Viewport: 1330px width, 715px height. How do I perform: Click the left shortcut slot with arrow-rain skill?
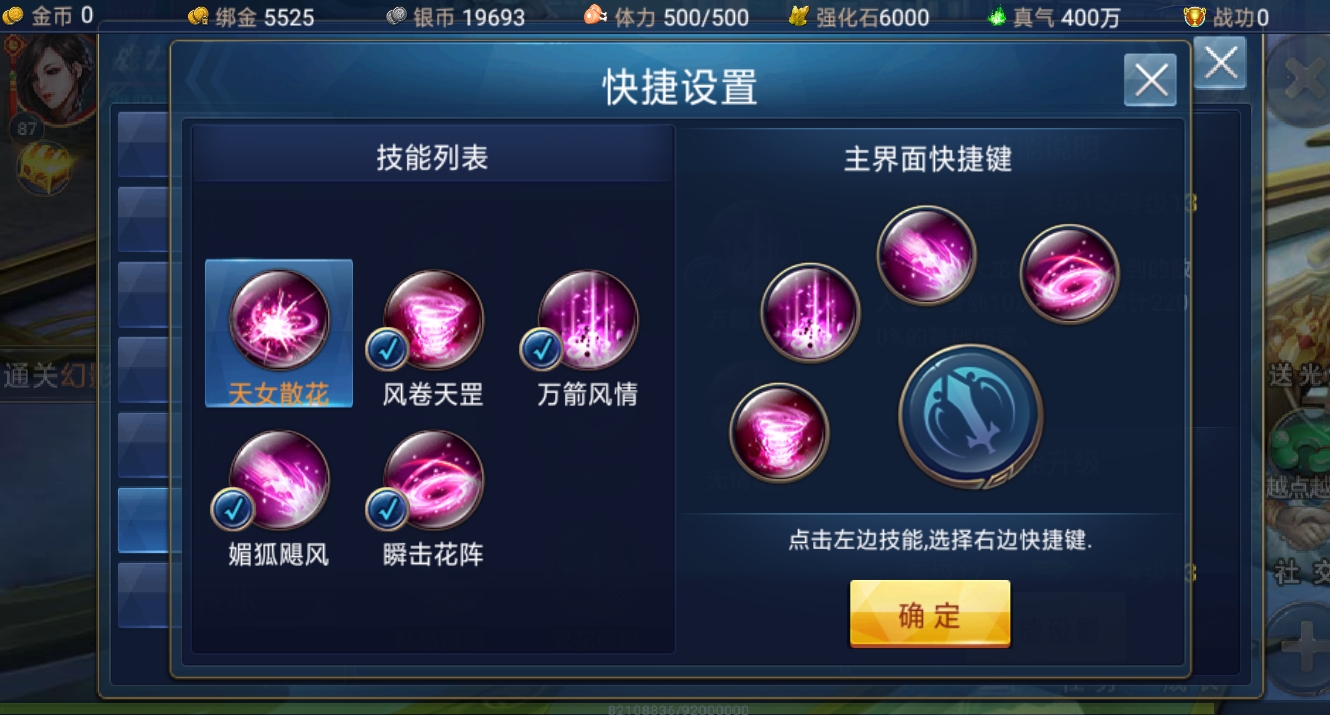pyautogui.click(x=810, y=313)
